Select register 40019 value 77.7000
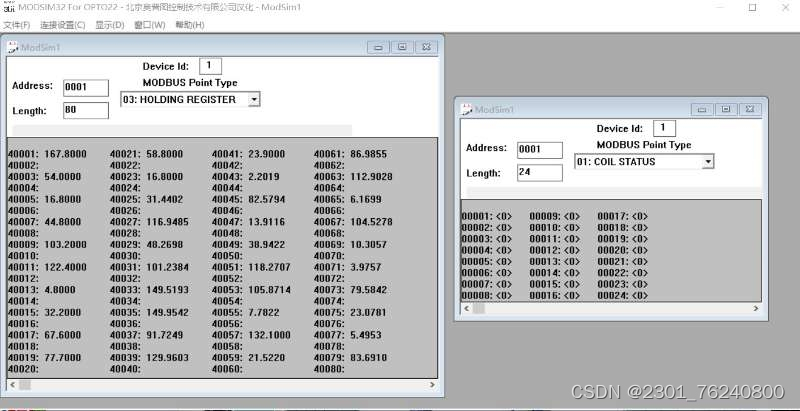Viewport: 800px width, 411px height. click(x=62, y=357)
